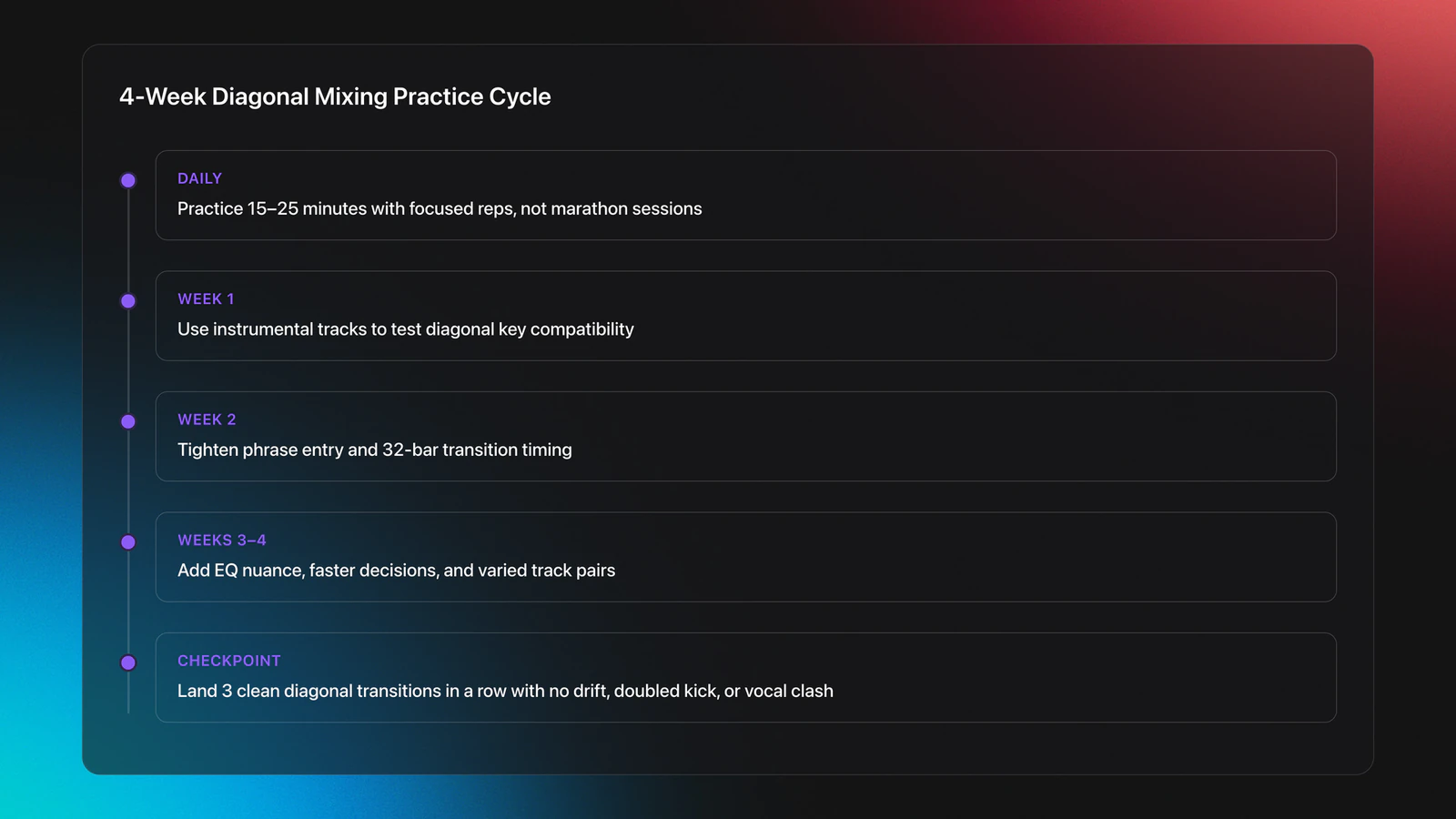
Task: Click the 'Add EQ nuance' text
Action: tap(240, 571)
